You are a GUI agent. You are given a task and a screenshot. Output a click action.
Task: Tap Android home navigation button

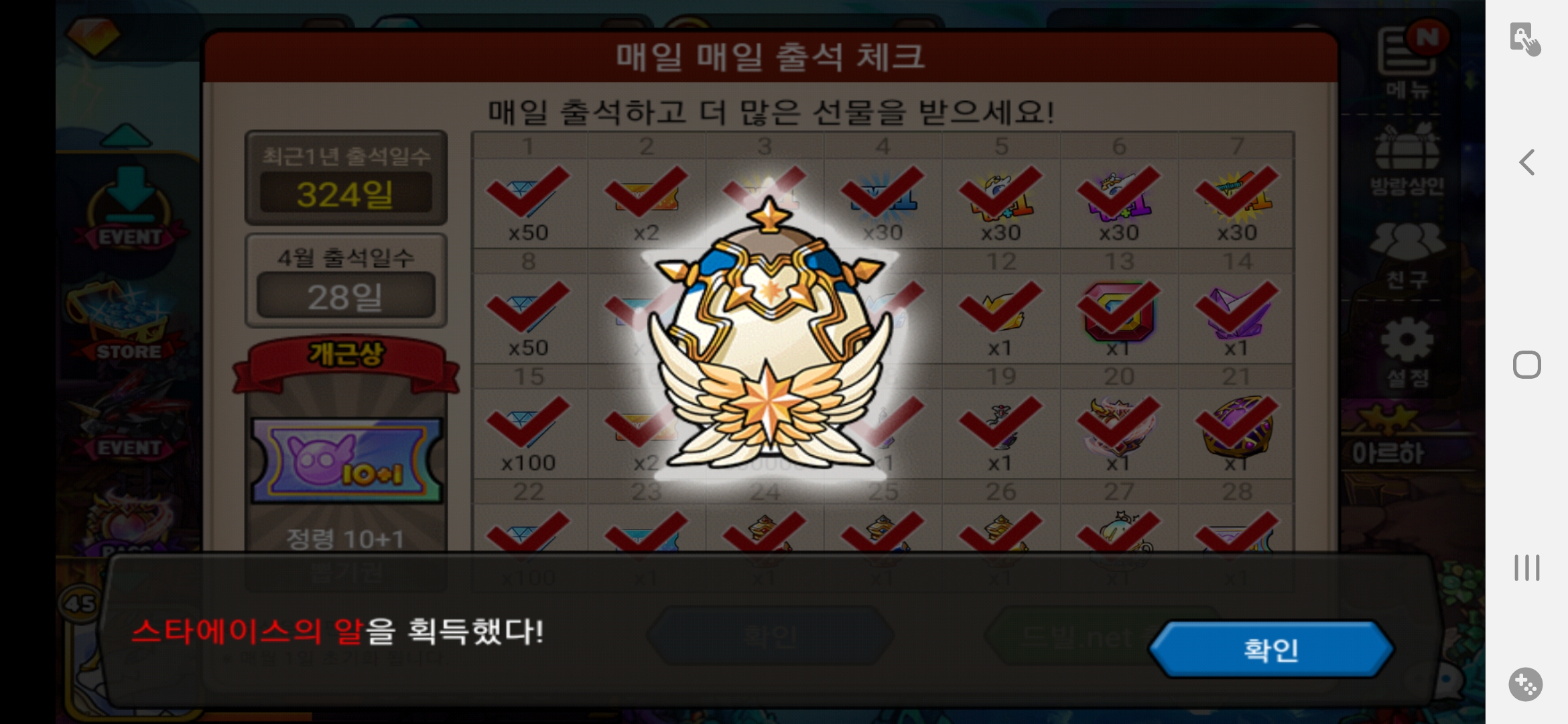click(x=1527, y=365)
